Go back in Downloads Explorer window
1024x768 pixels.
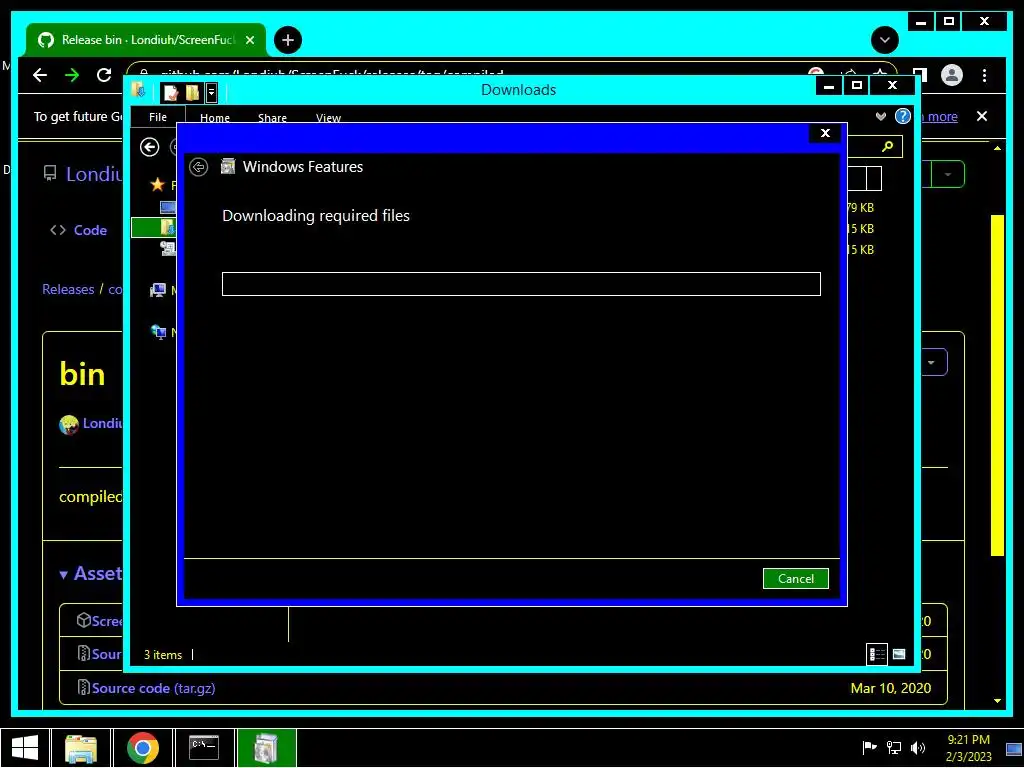tap(150, 147)
